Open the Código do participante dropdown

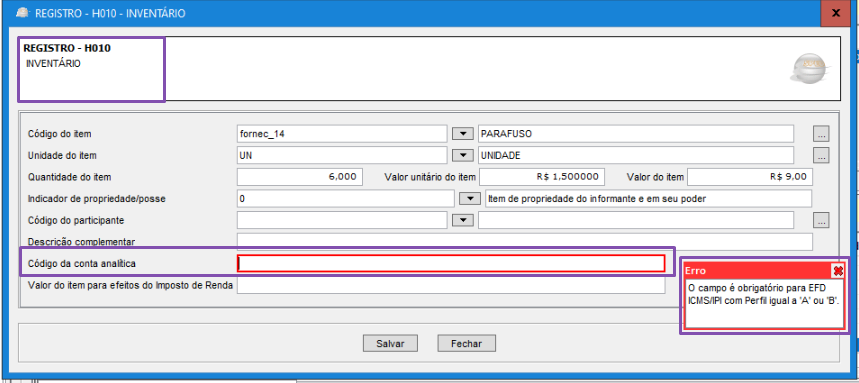point(463,220)
